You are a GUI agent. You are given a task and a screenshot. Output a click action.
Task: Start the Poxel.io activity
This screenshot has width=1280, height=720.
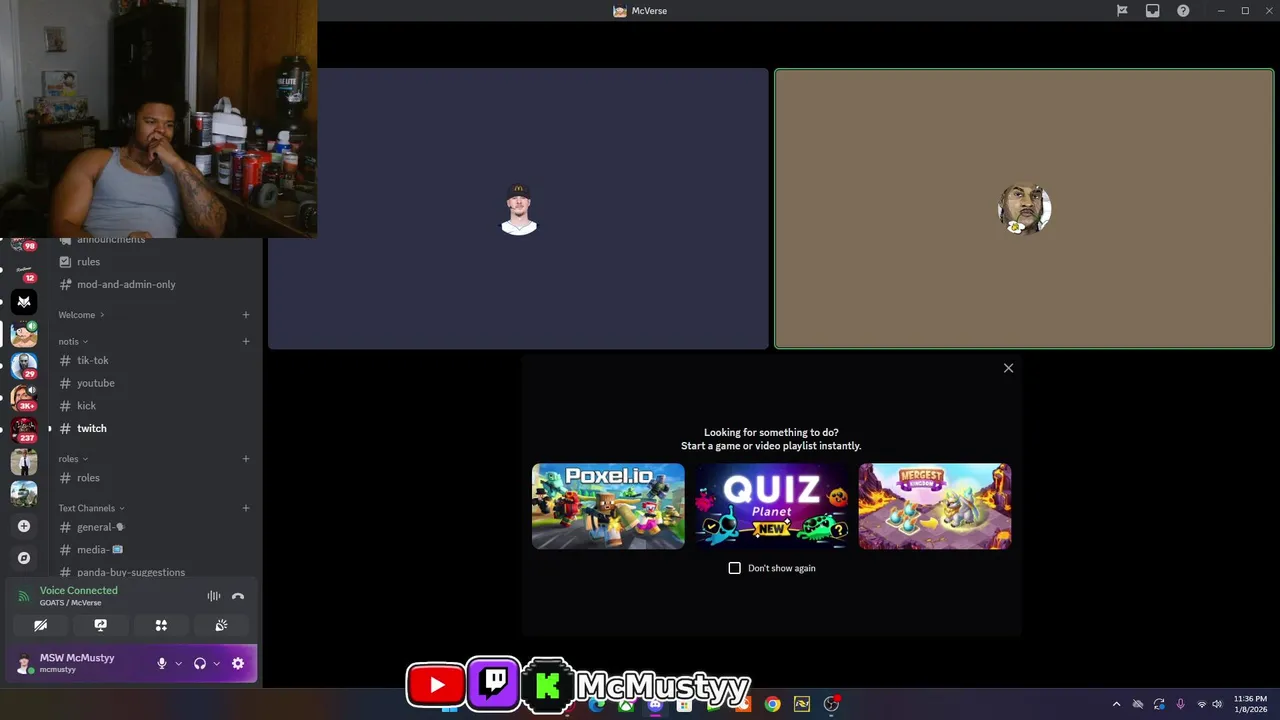[x=608, y=506]
